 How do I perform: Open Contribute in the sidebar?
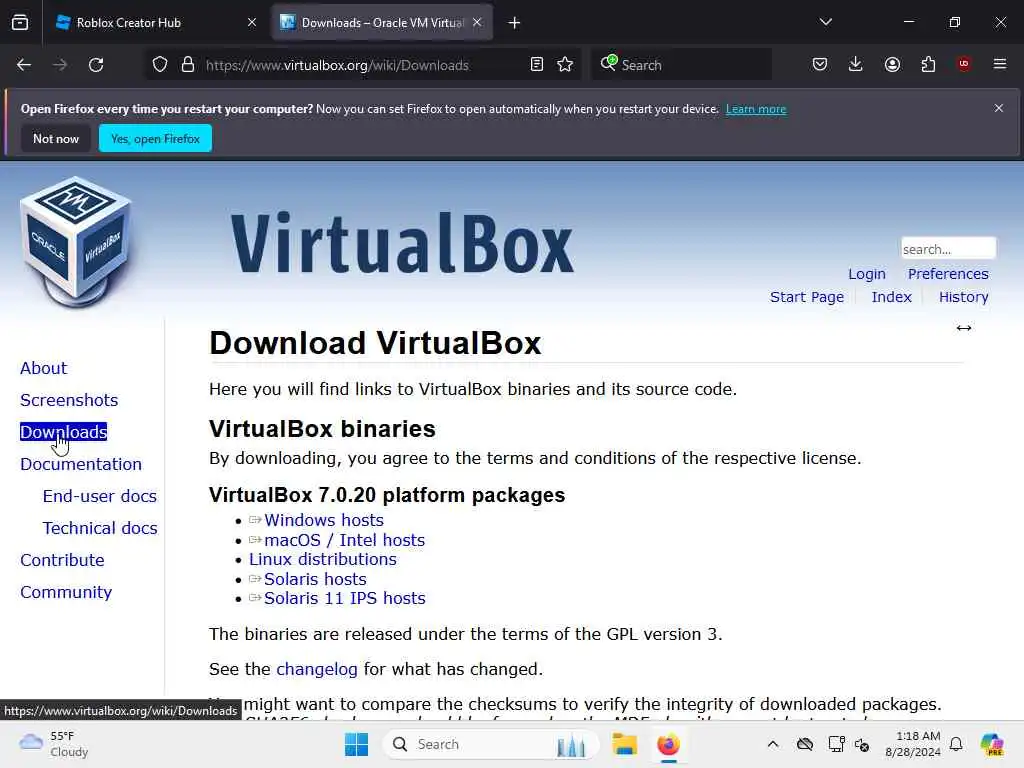tap(62, 560)
